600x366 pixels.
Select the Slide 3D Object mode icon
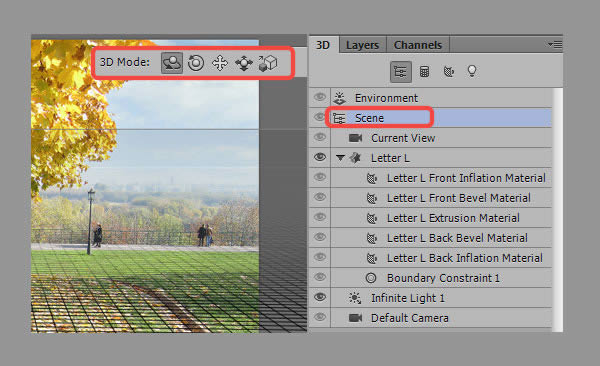244,63
